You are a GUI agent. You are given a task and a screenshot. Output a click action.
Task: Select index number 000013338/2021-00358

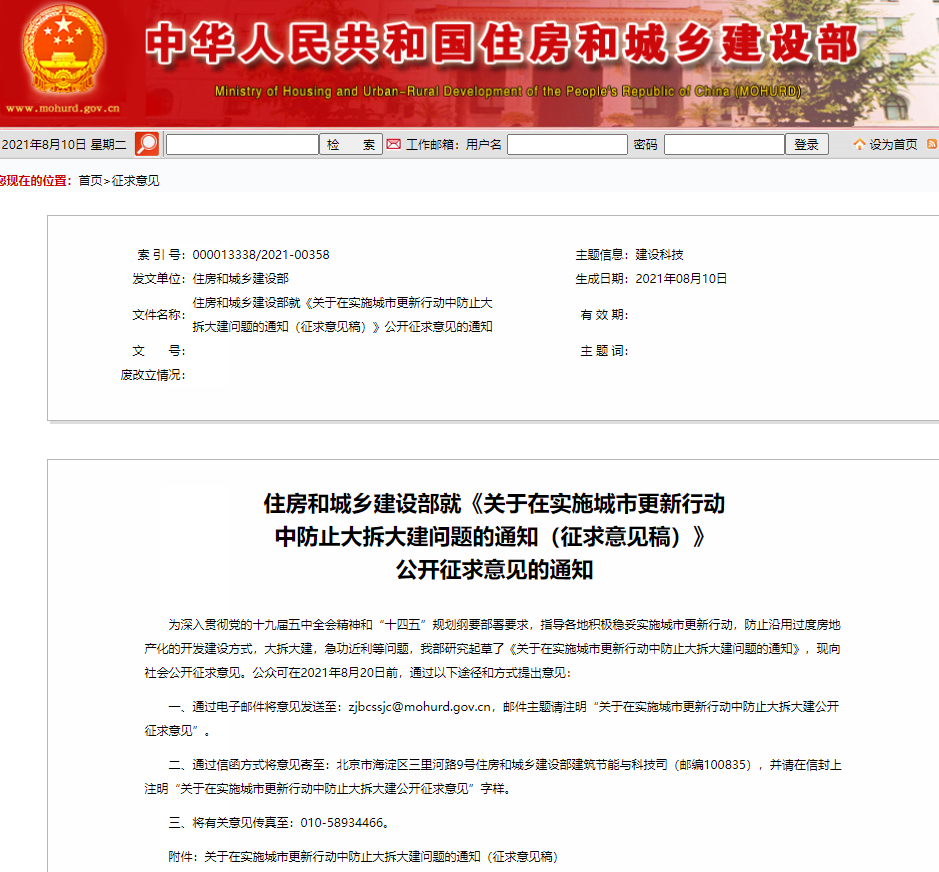(261, 255)
